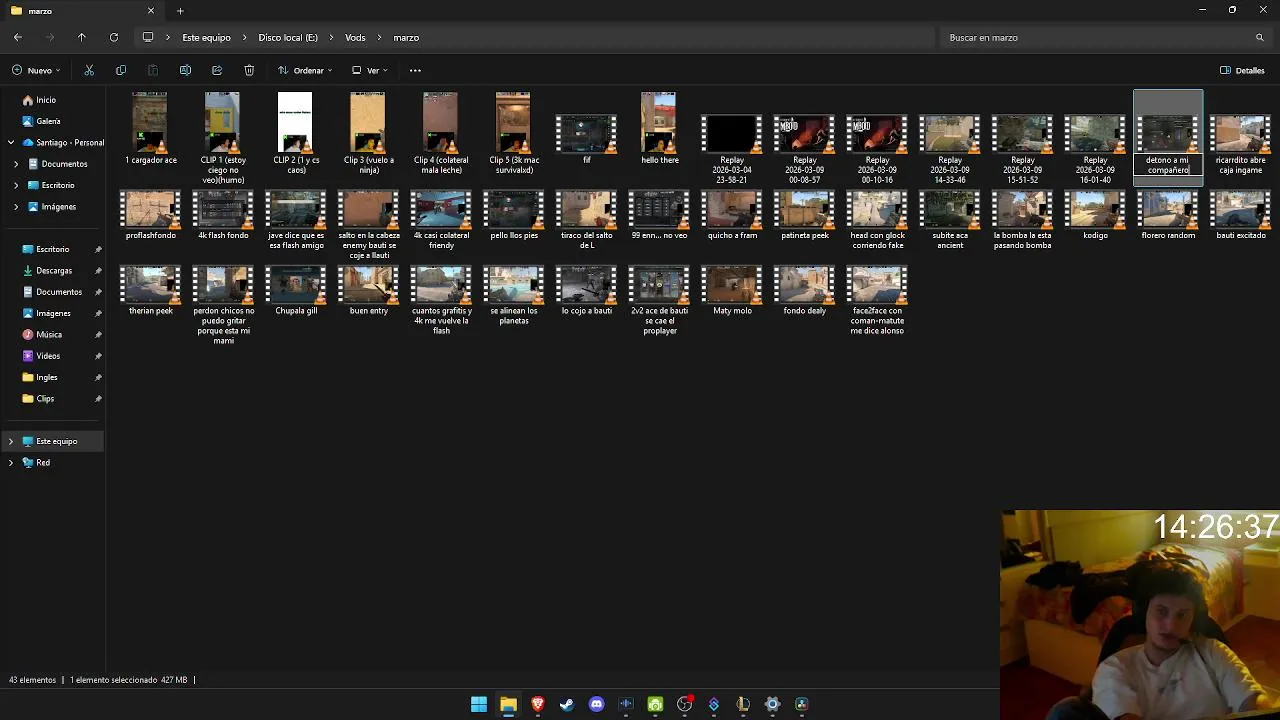Click File Explorer icon in the taskbar

[508, 704]
